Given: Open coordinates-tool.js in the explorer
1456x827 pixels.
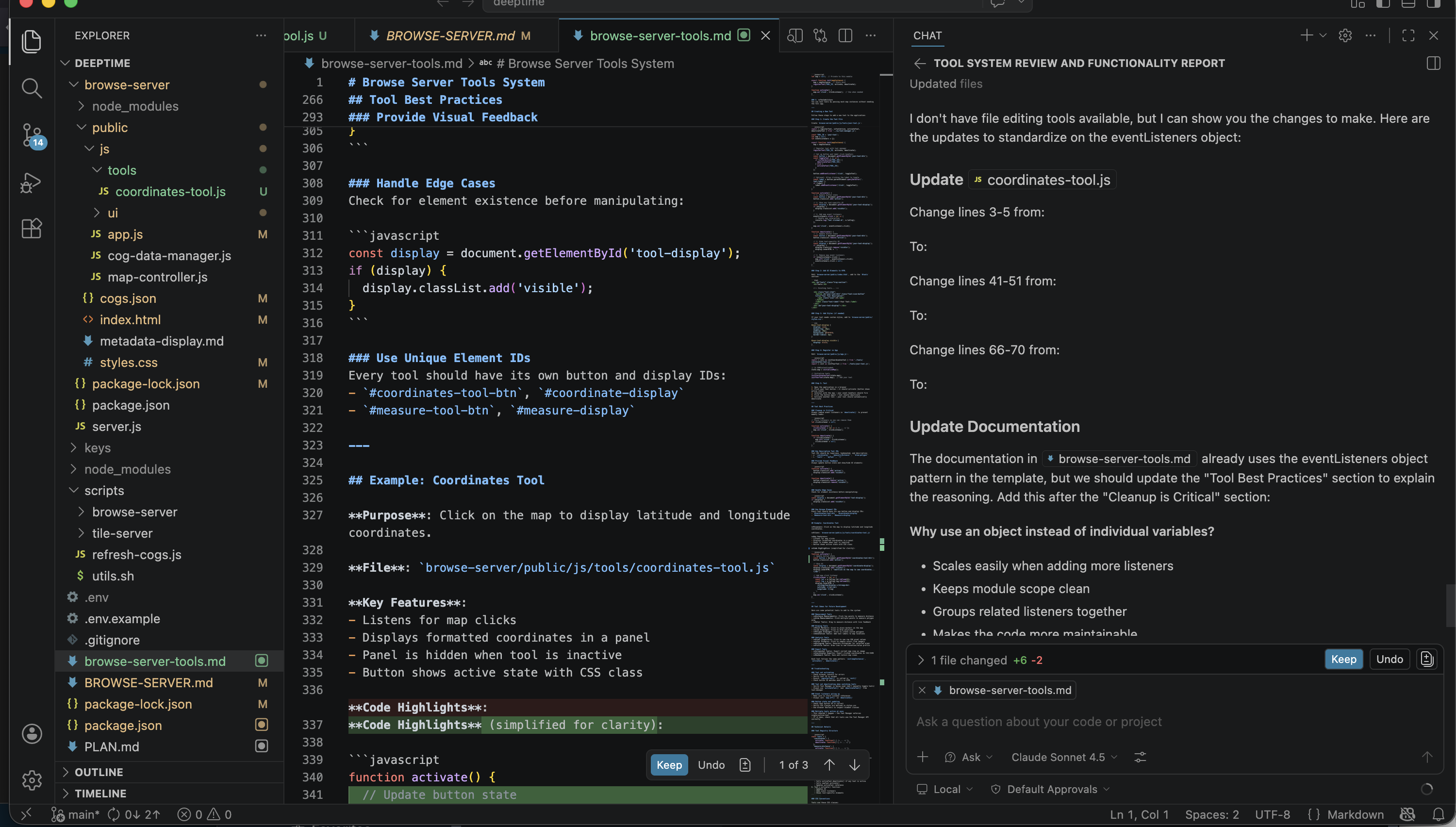Looking at the screenshot, I should (x=170, y=191).
